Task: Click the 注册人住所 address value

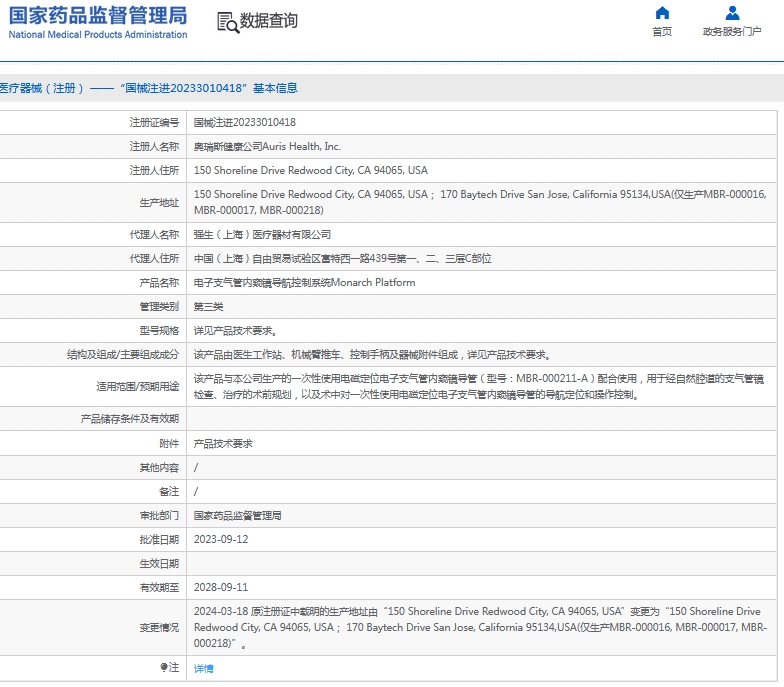Action: click(x=310, y=170)
